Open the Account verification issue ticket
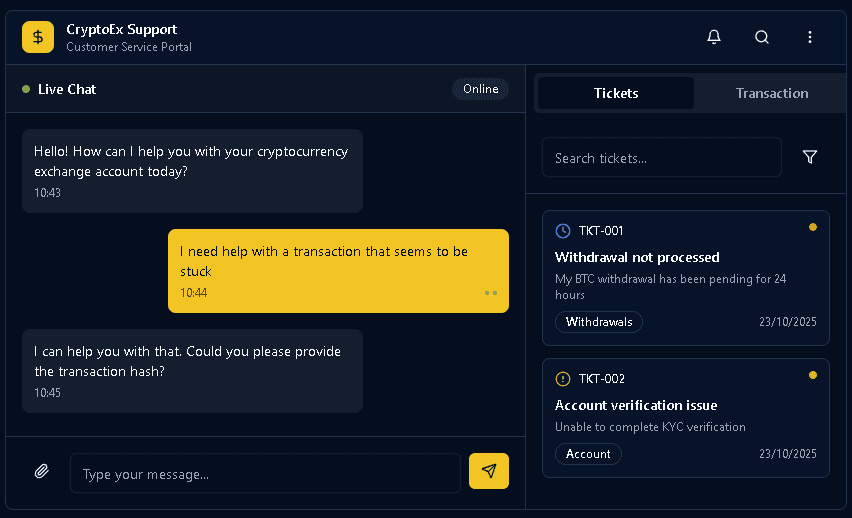 coord(636,405)
